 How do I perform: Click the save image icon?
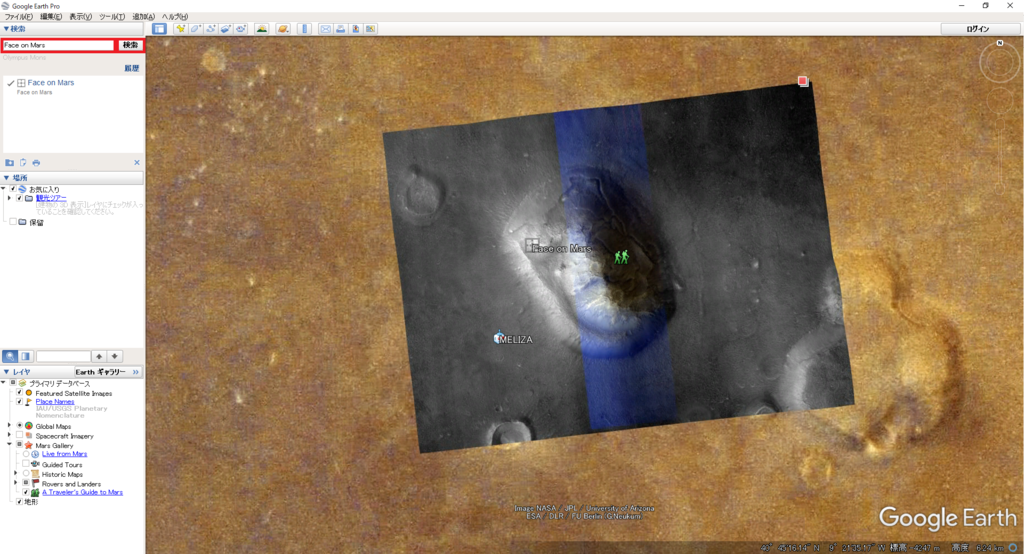(x=355, y=29)
